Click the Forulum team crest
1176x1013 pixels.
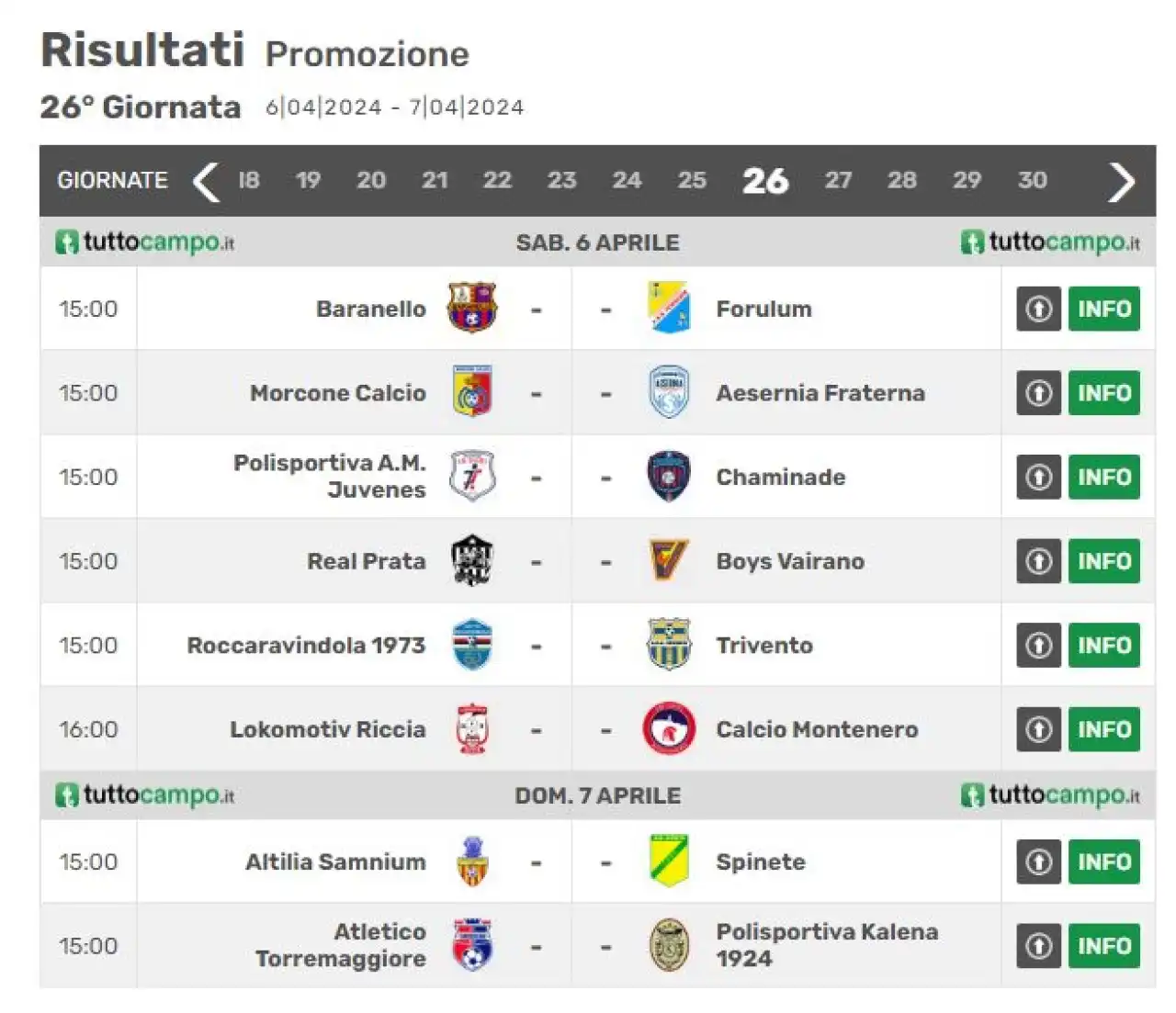point(669,308)
